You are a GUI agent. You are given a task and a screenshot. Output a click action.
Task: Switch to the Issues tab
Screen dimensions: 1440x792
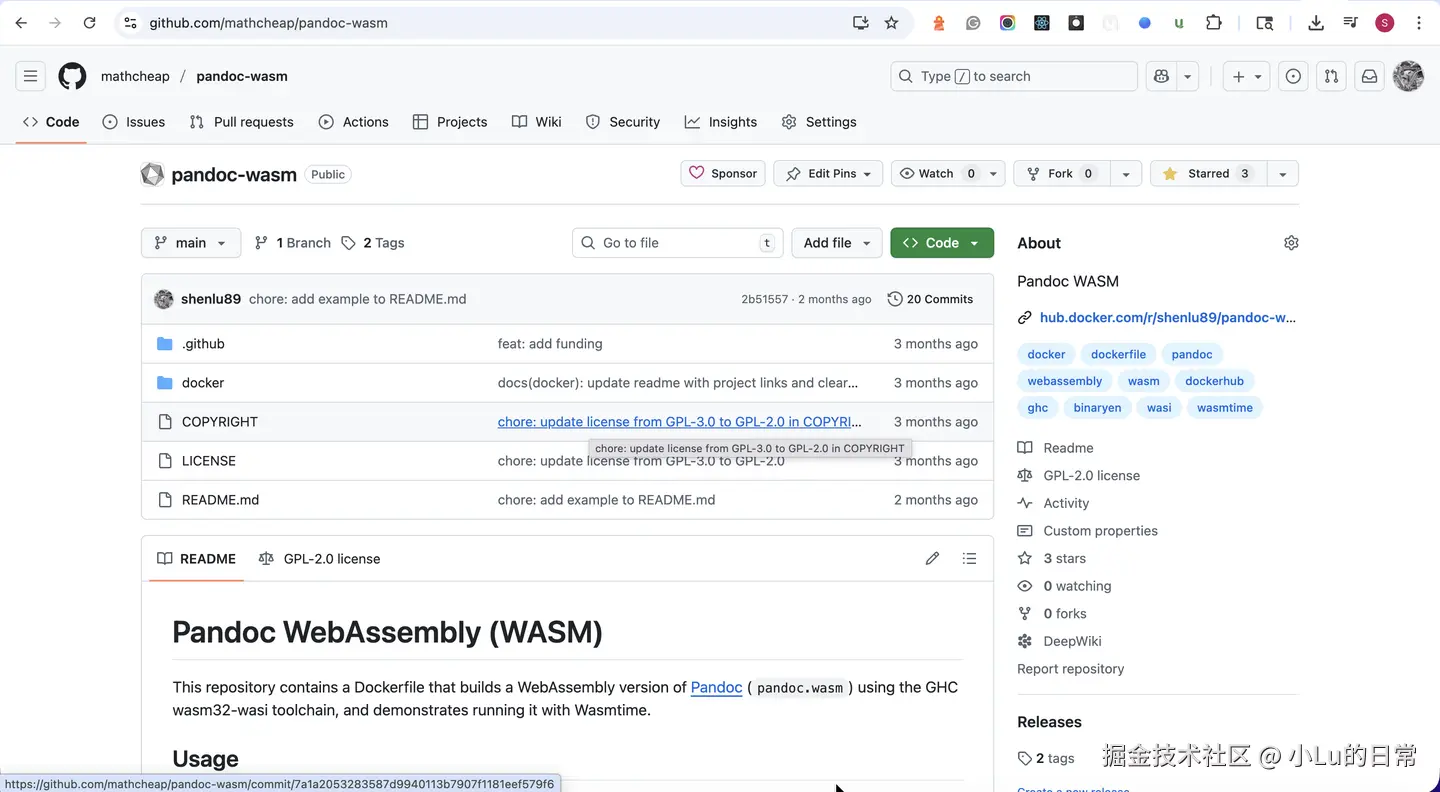(x=134, y=122)
